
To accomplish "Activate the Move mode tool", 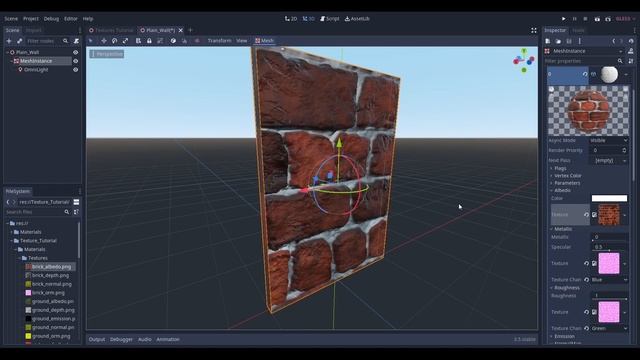I will point(104,40).
